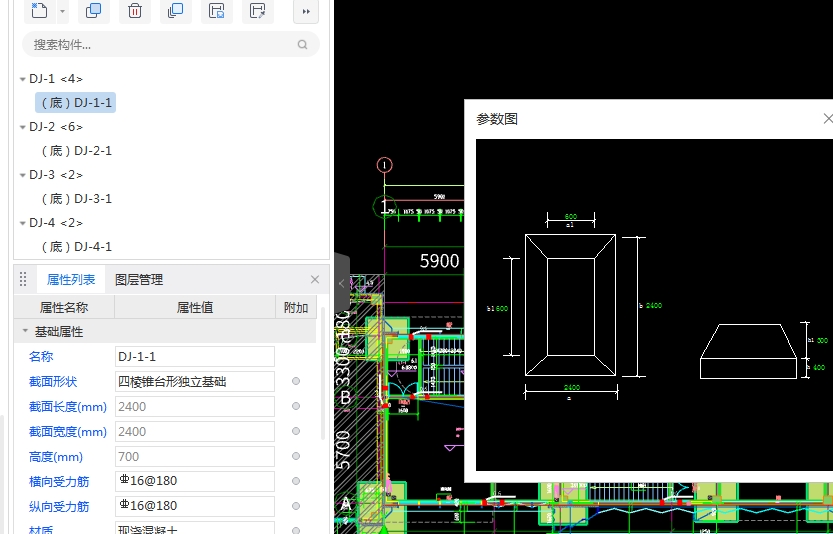Click the 截面形状 value field
The image size is (833, 534).
click(195, 382)
